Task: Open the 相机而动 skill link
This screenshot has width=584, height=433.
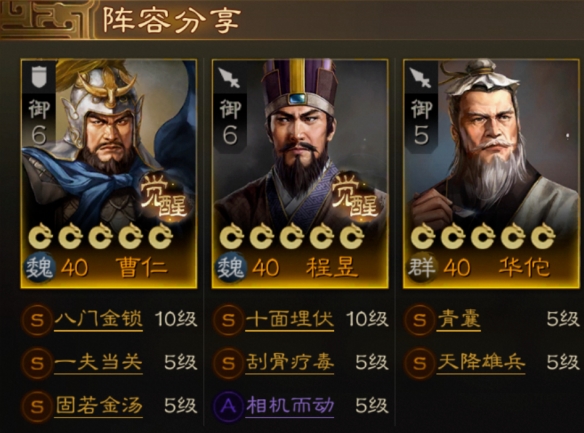Action: 290,406
